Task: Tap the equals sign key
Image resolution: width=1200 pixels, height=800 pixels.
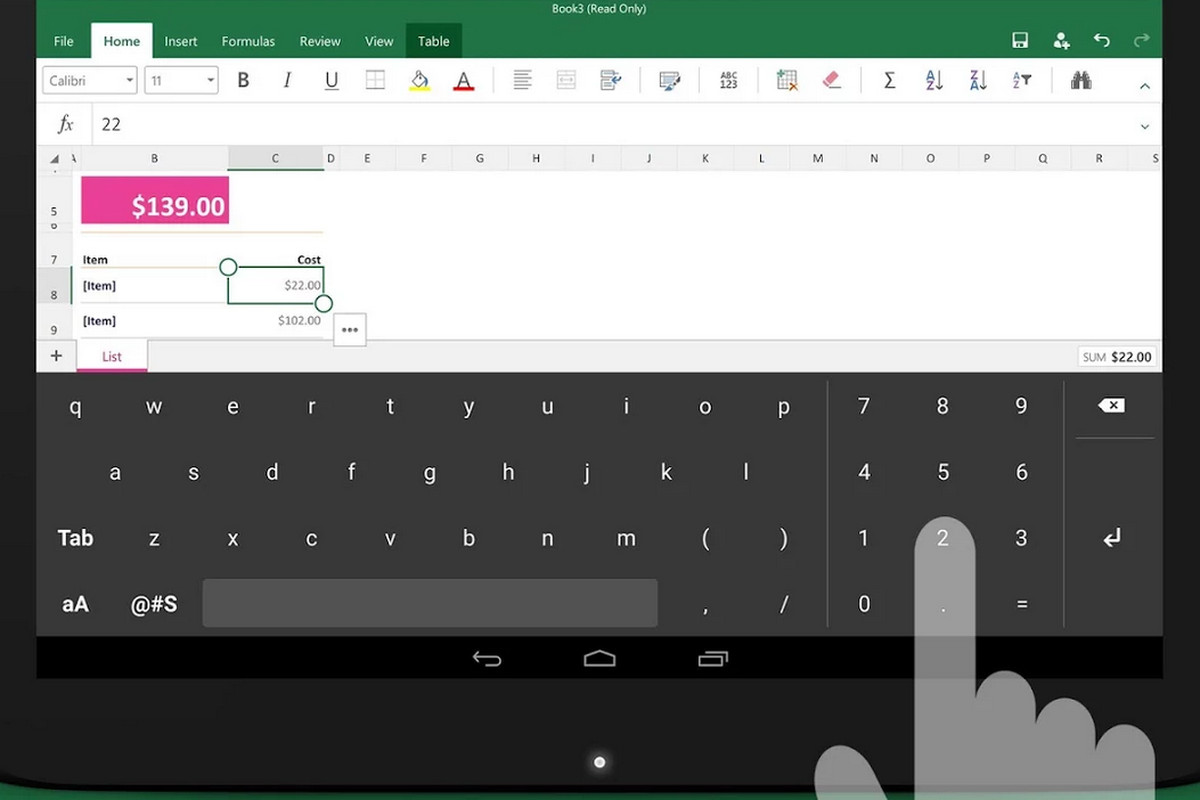Action: [1022, 604]
